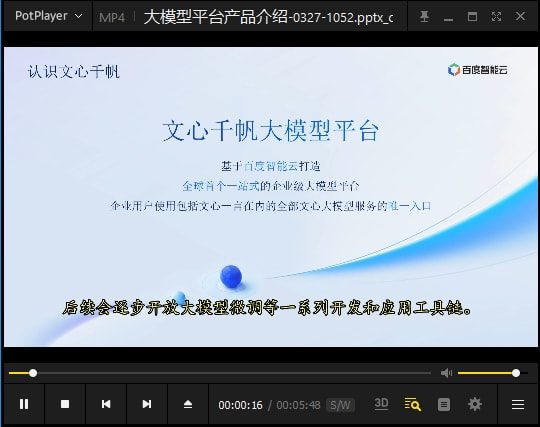Open the gear control panel
540x427 pixels.
click(x=475, y=404)
